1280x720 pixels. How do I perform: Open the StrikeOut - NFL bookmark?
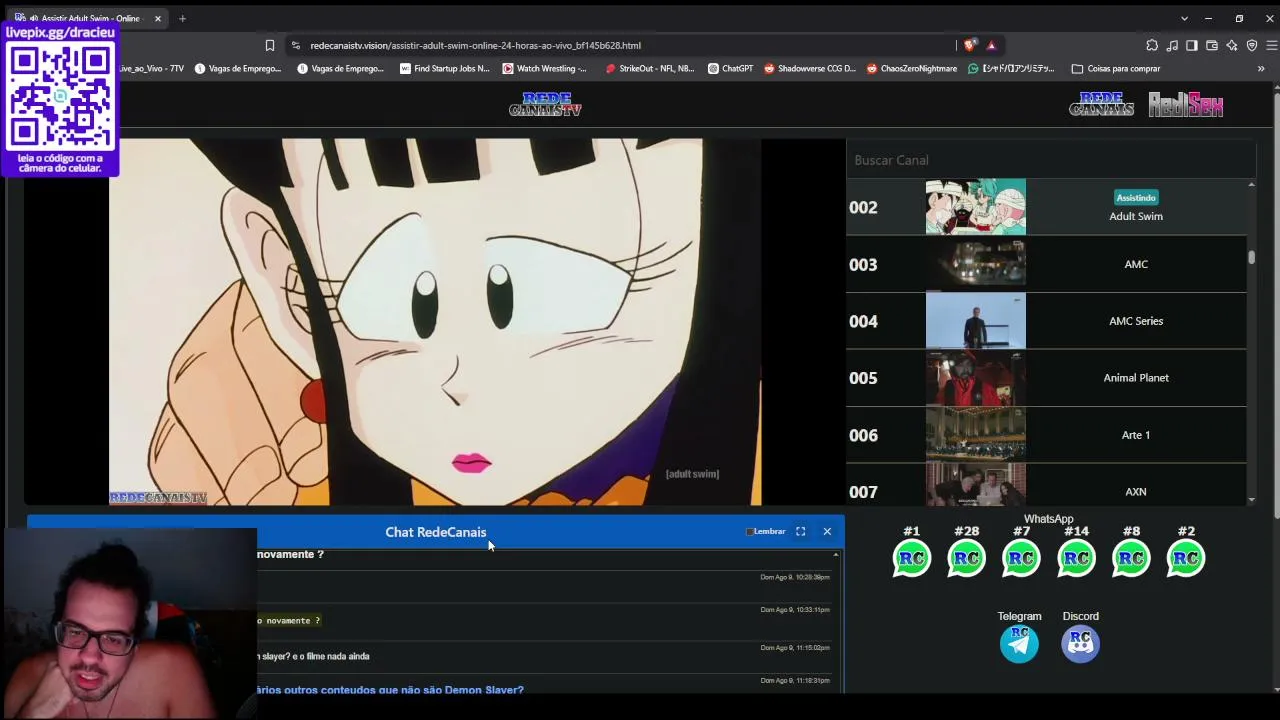[x=650, y=69]
